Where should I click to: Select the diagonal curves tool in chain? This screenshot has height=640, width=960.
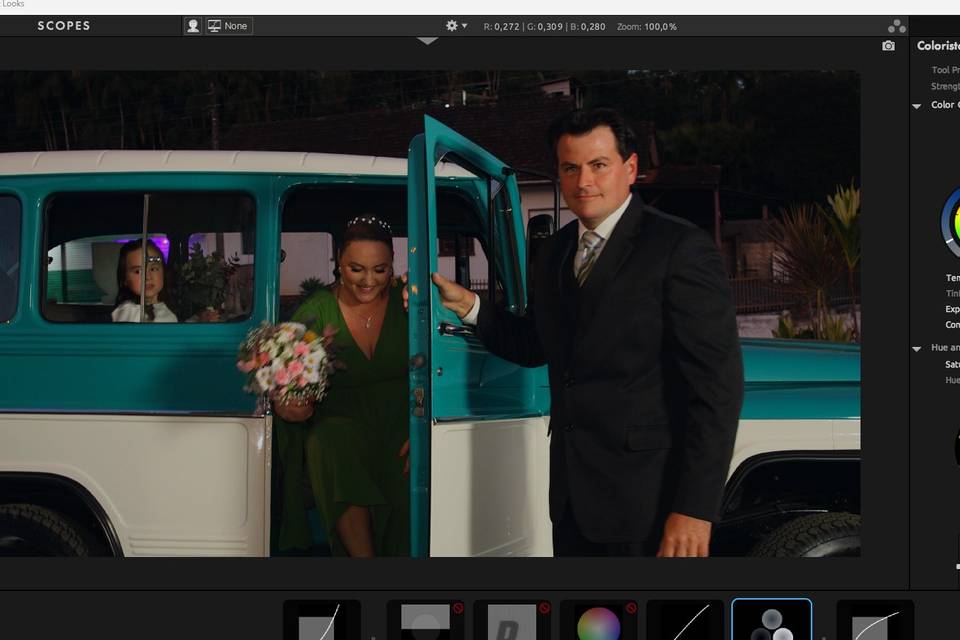click(685, 620)
